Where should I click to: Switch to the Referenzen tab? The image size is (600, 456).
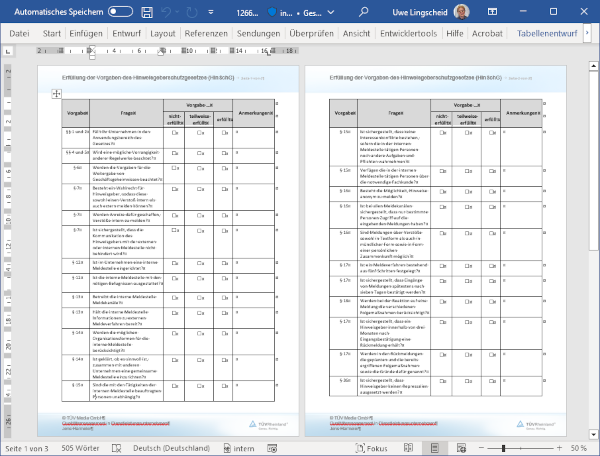(206, 33)
